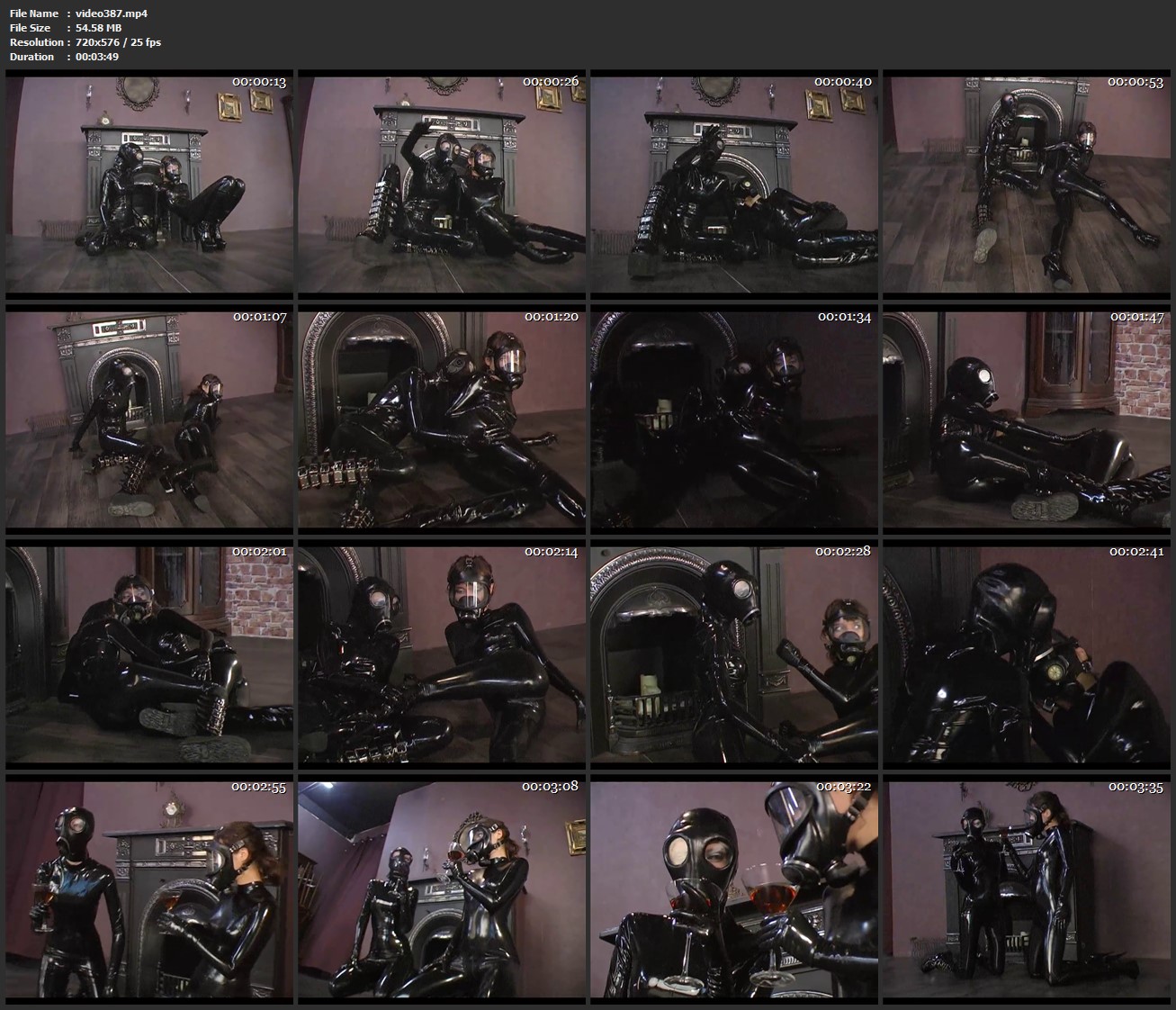1176x1010 pixels.
Task: Click the frame timestamped 00:02:55
Action: 149,888
